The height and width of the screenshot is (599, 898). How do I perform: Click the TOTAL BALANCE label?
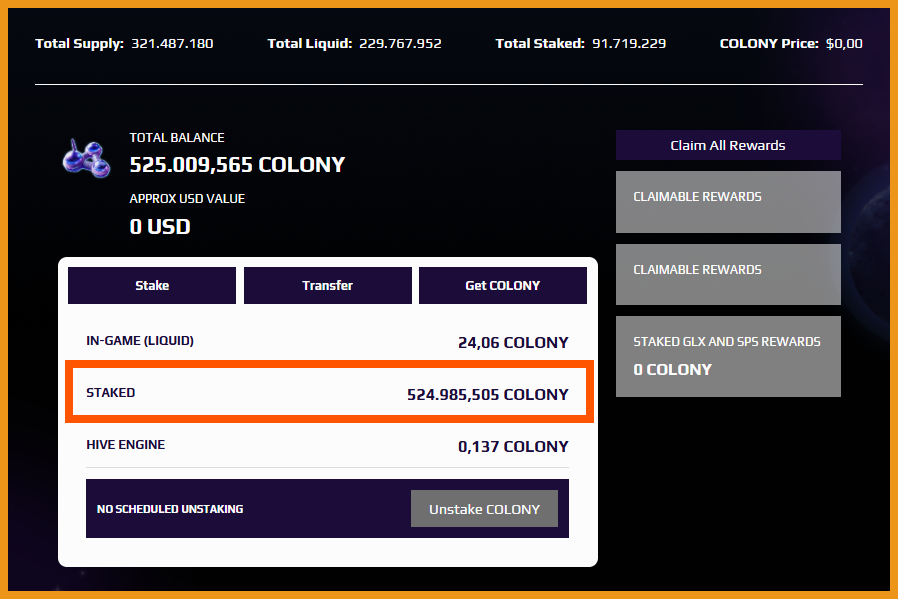click(x=177, y=137)
